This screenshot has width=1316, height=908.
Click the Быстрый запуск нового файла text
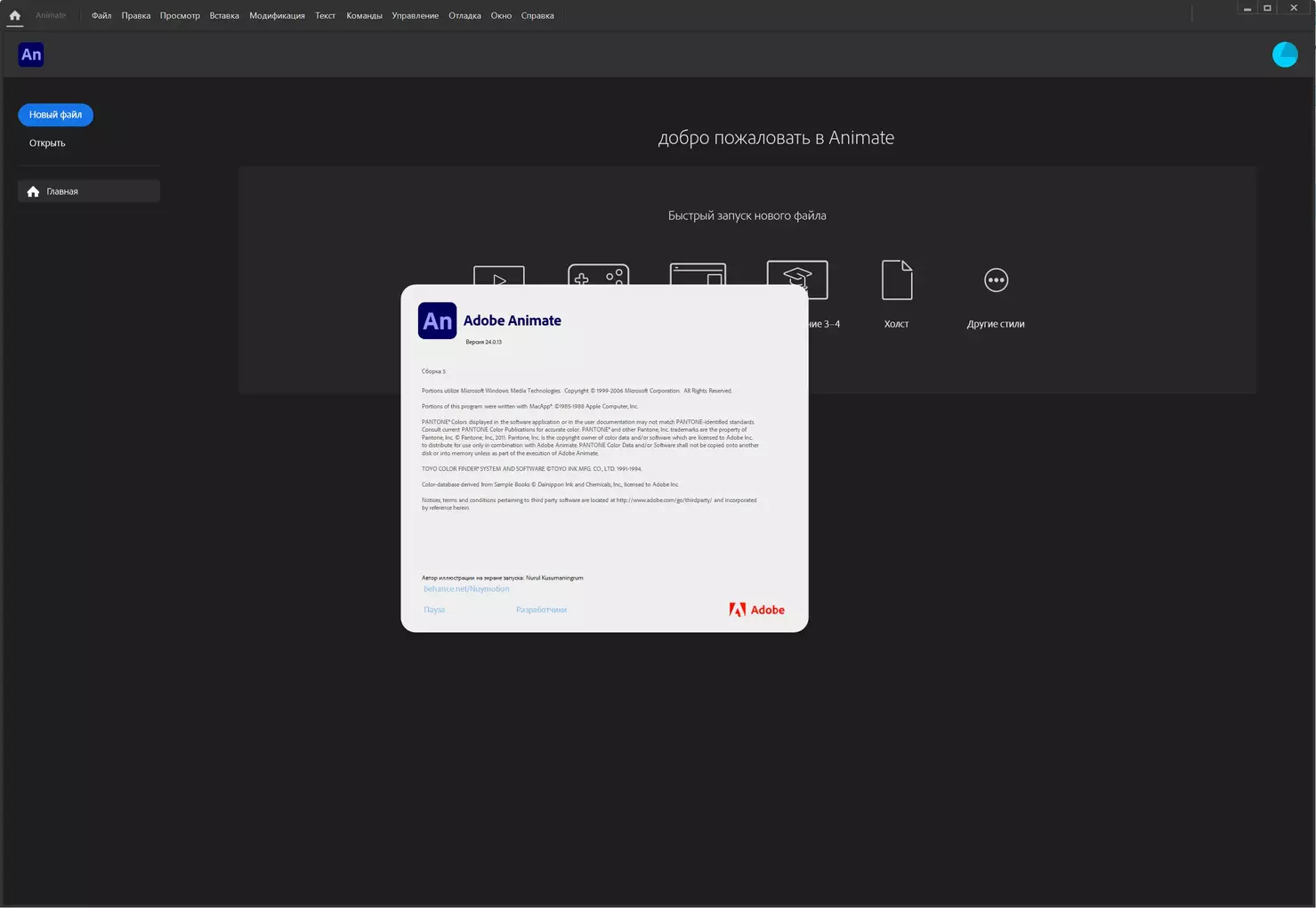(x=747, y=215)
